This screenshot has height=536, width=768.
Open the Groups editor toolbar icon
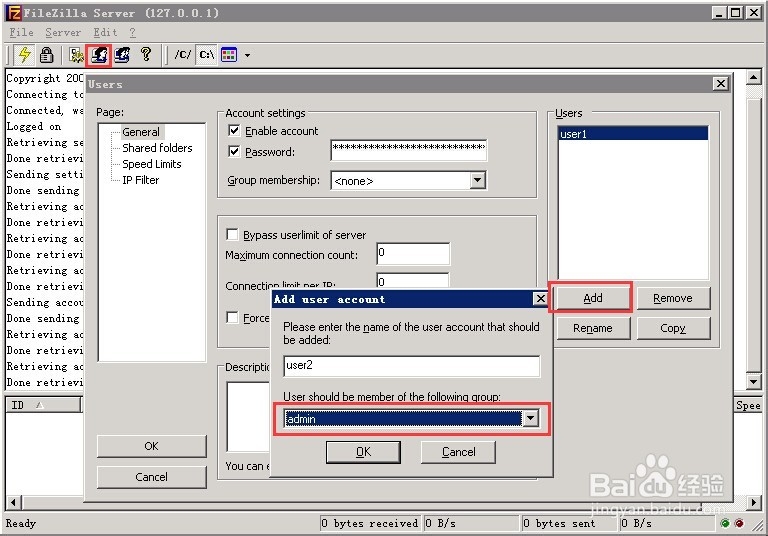[122, 55]
